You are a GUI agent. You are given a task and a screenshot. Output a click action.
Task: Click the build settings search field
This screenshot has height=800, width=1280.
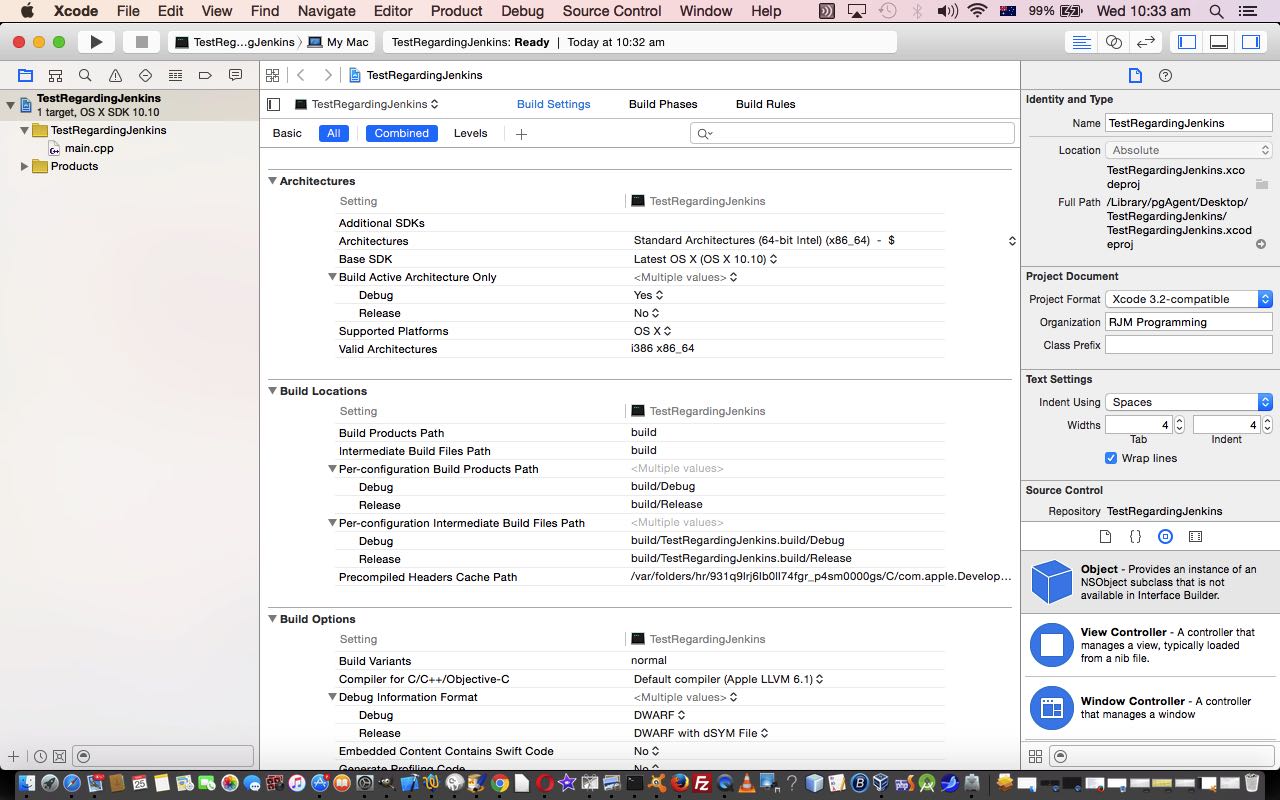[x=852, y=133]
